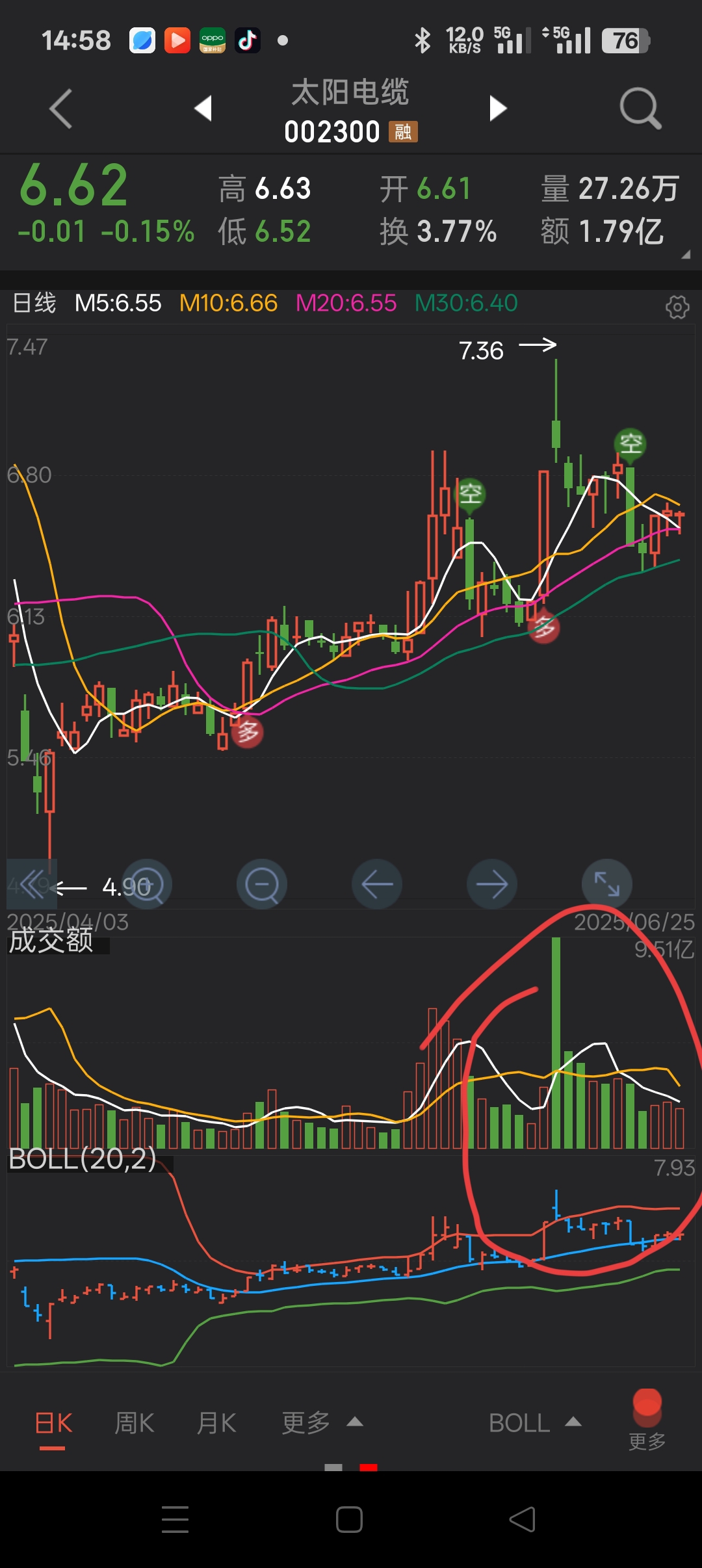Tap the M30:6.40 moving average value
702x1568 pixels.
coord(466,303)
